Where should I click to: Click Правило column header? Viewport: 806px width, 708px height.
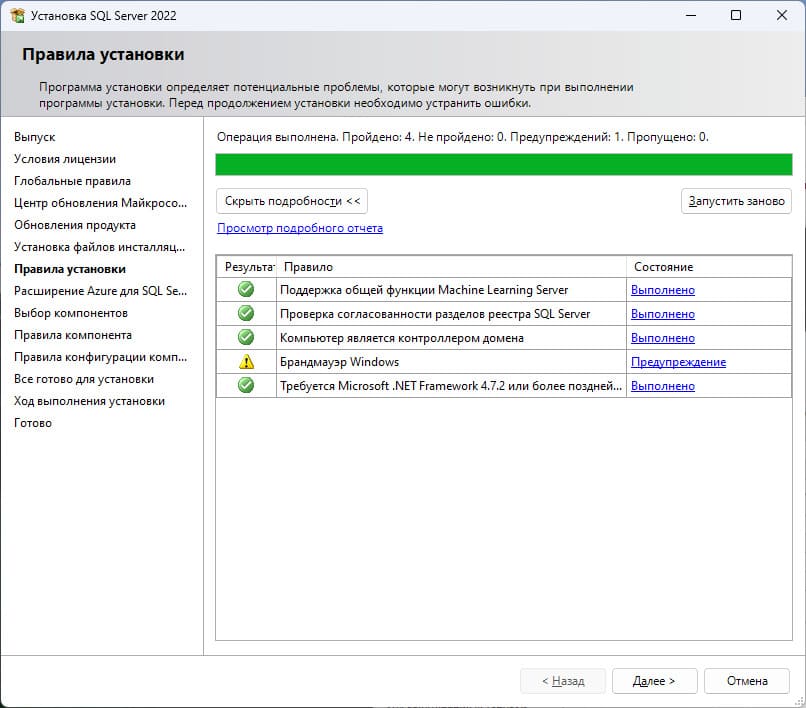click(x=451, y=267)
